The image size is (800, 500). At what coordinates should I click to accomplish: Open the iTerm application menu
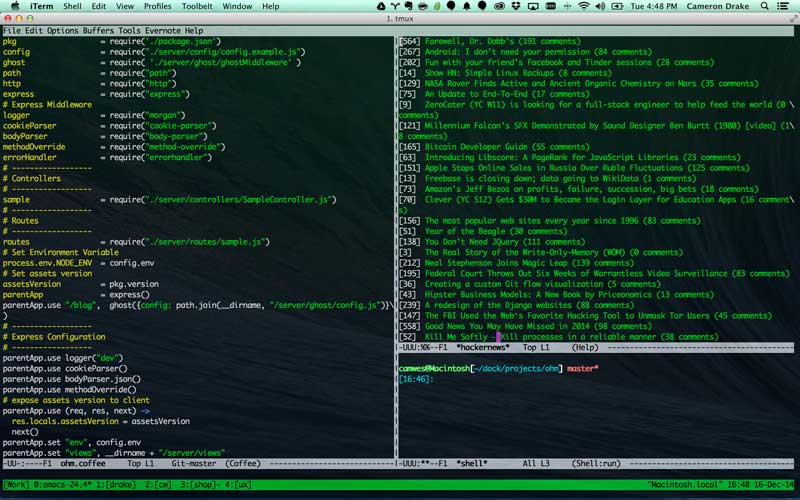tap(41, 6)
